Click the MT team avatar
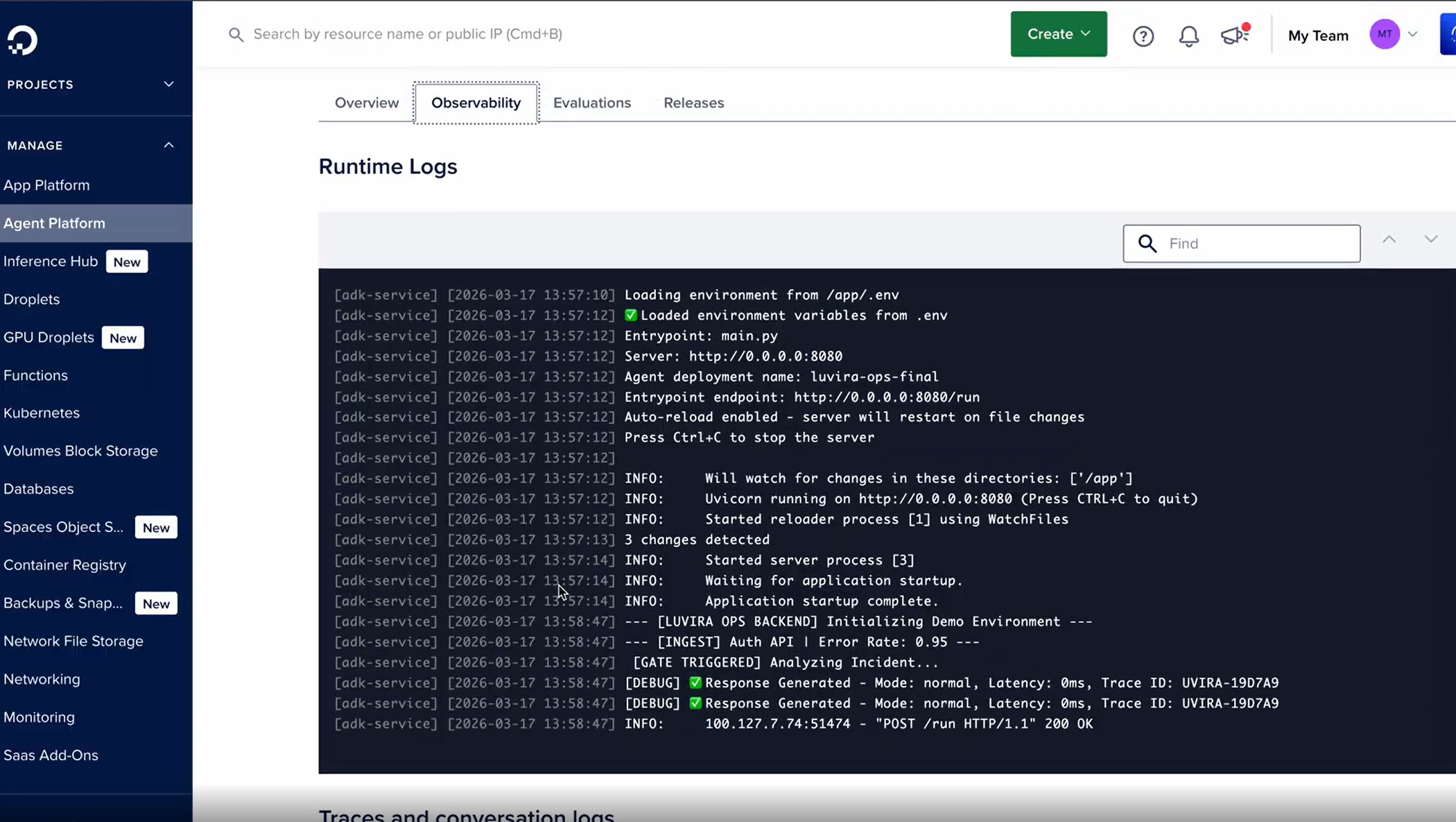 point(1384,34)
